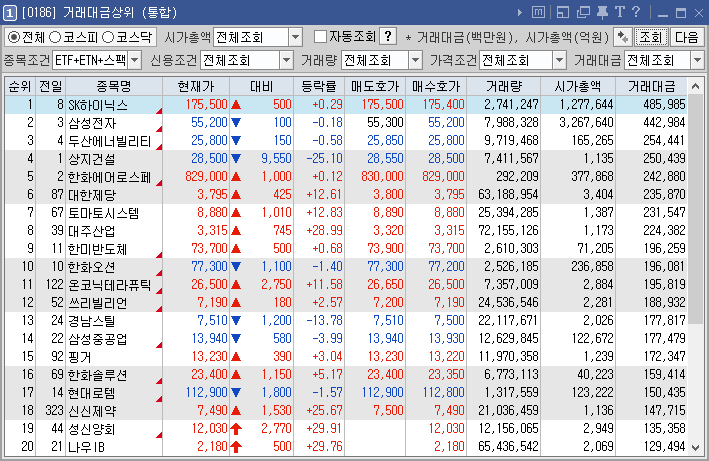This screenshot has height=461, width=709.
Task: Select the 코스피 radio button
Action: [55, 37]
